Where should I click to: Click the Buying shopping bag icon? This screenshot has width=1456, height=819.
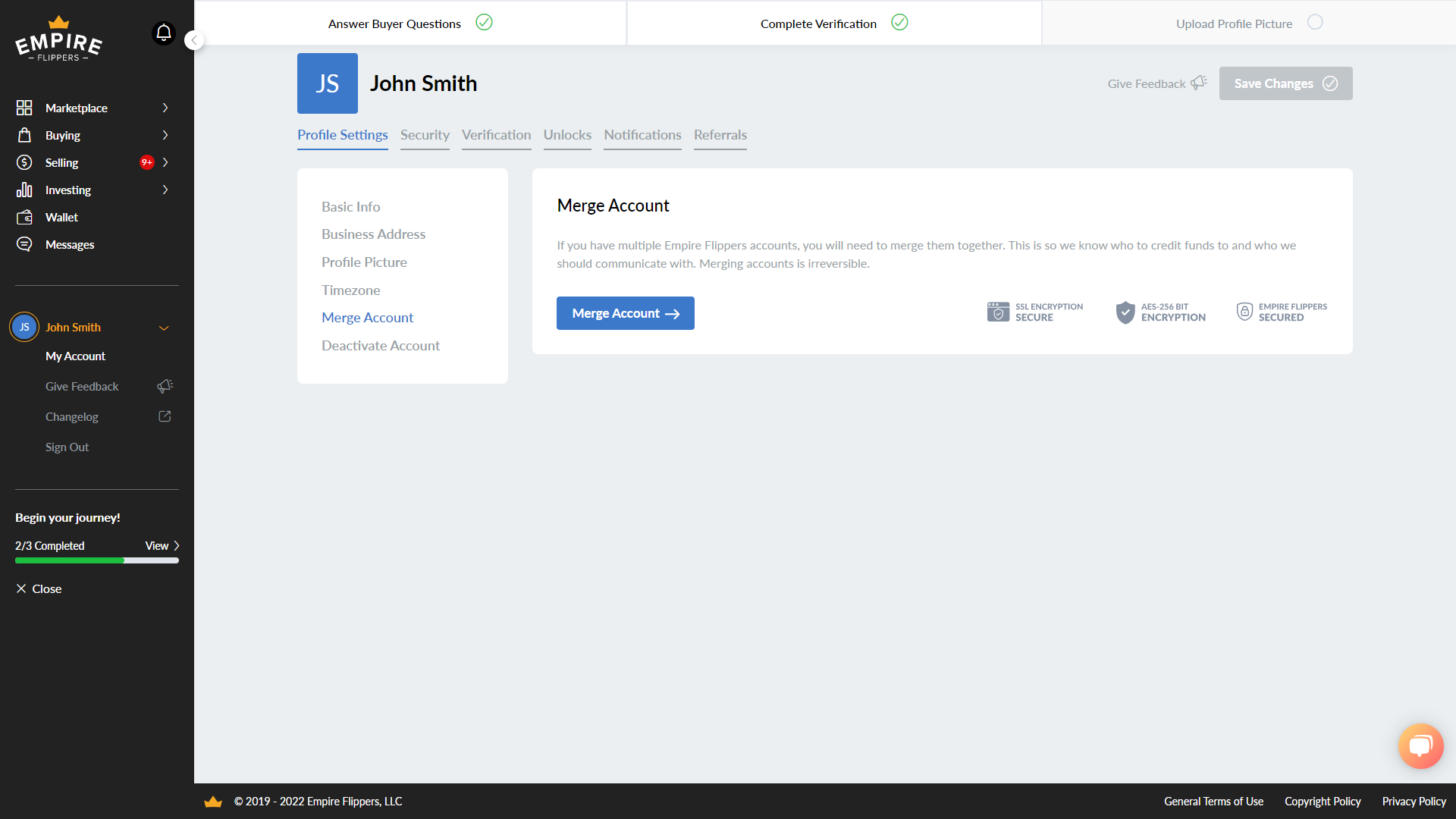24,135
